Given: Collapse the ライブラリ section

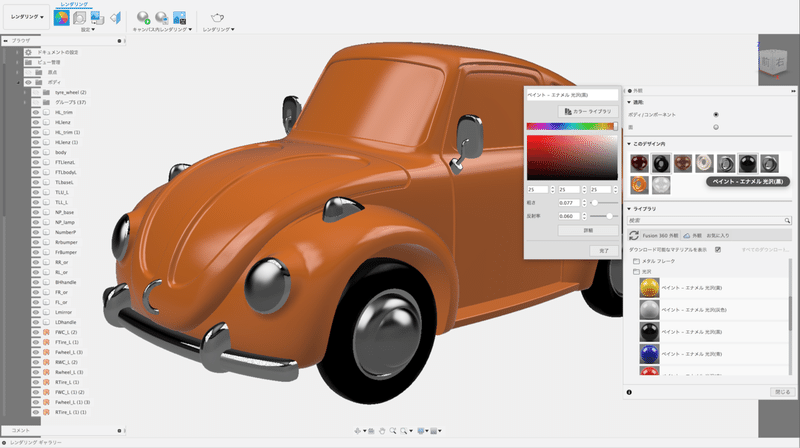Looking at the screenshot, I should (629, 208).
